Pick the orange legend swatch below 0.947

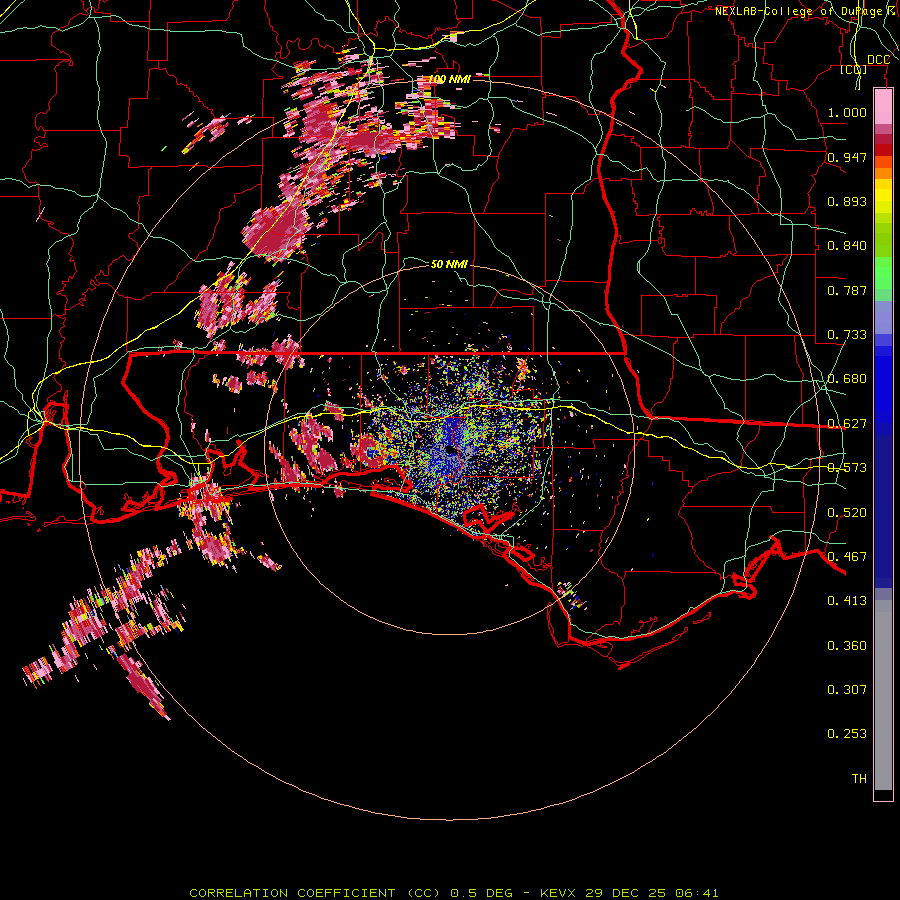coord(883,173)
